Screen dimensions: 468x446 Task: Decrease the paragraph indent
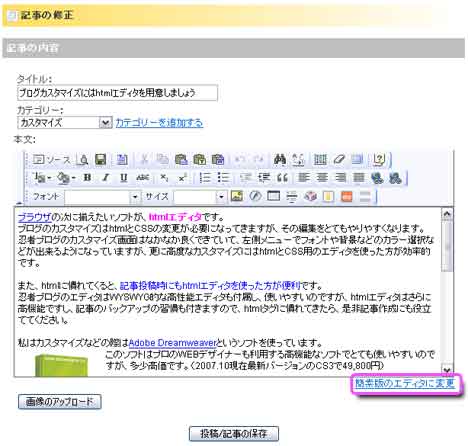click(x=245, y=178)
